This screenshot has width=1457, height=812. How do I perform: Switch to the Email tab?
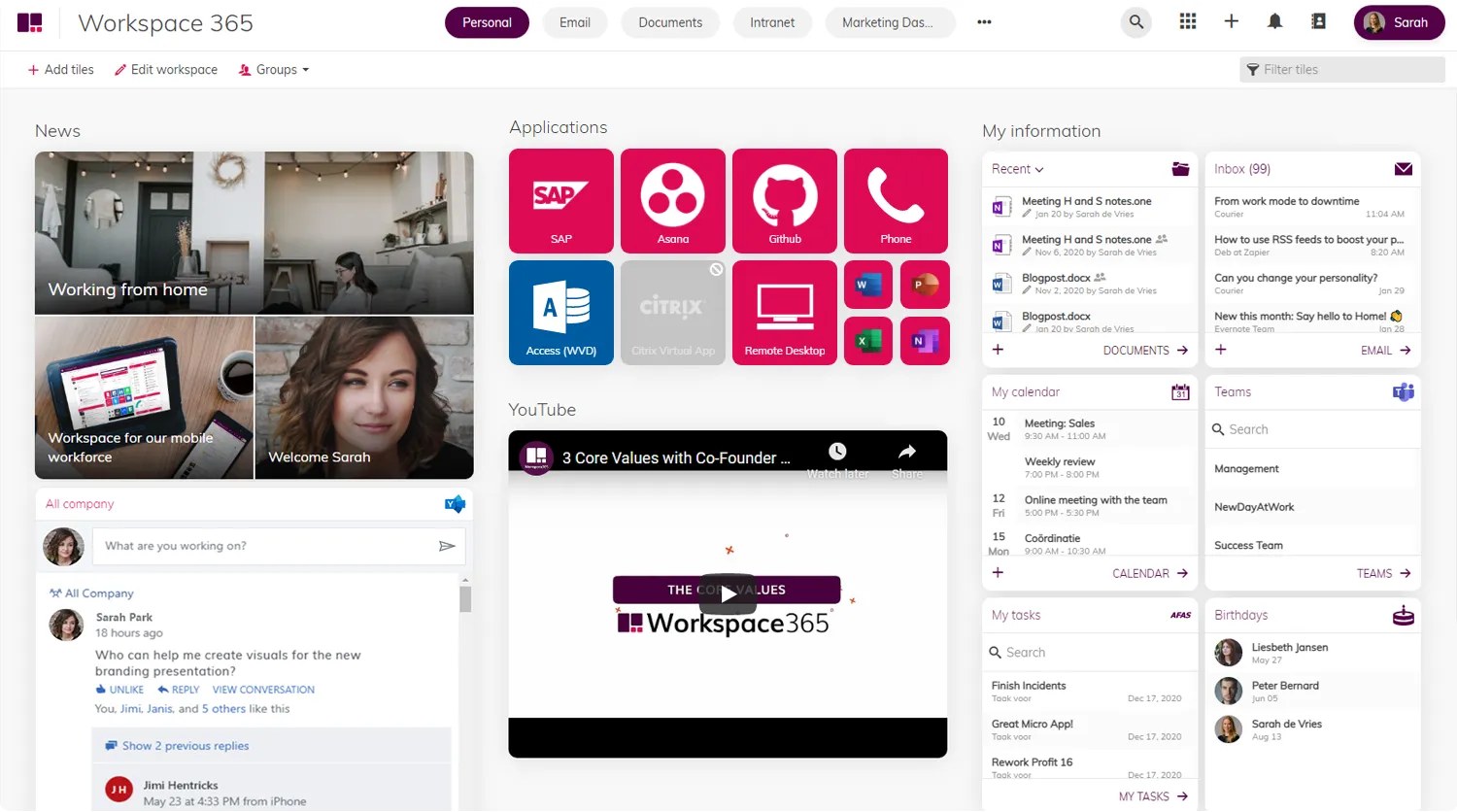[575, 22]
